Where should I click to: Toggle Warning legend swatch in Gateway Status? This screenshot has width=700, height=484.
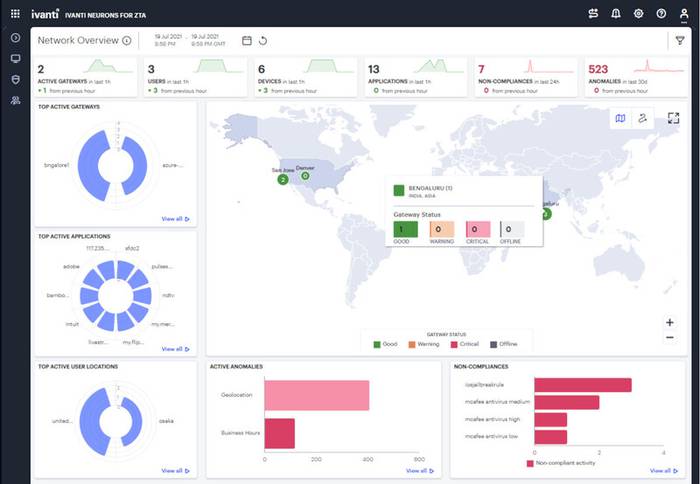(x=412, y=344)
